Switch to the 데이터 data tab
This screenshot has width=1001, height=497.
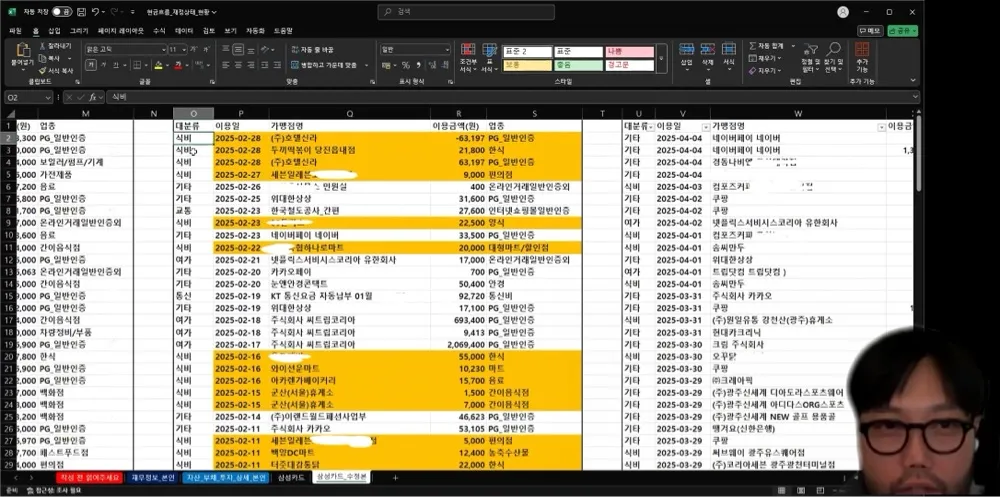point(184,31)
